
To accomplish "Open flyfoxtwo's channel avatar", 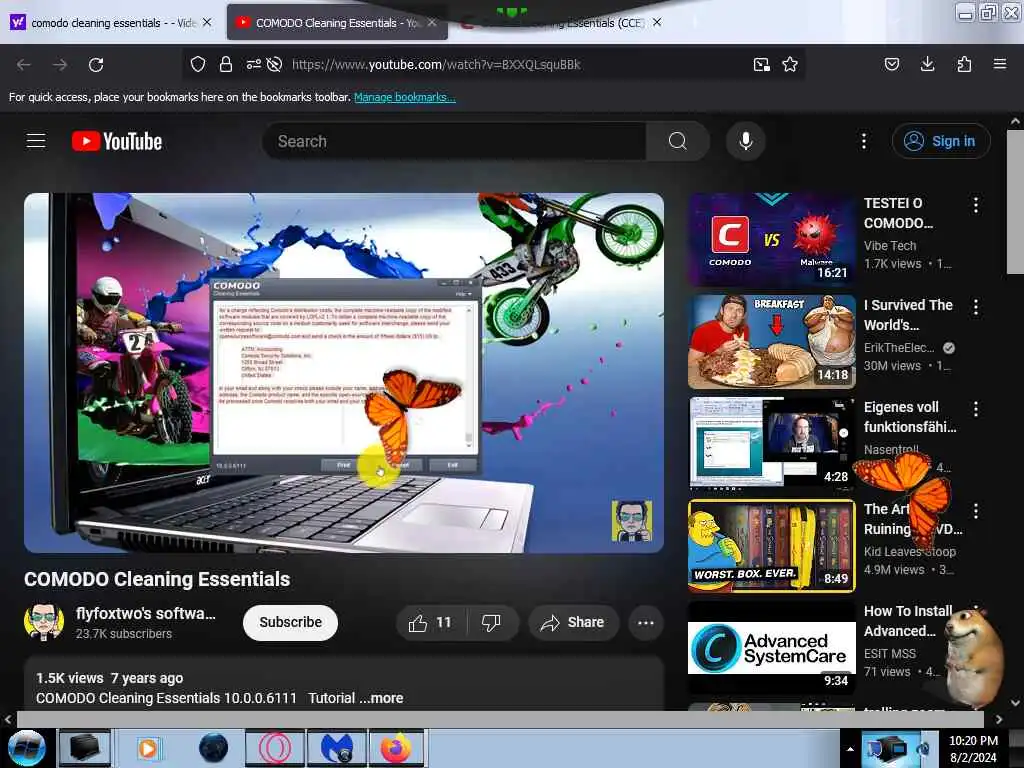I will [44, 622].
